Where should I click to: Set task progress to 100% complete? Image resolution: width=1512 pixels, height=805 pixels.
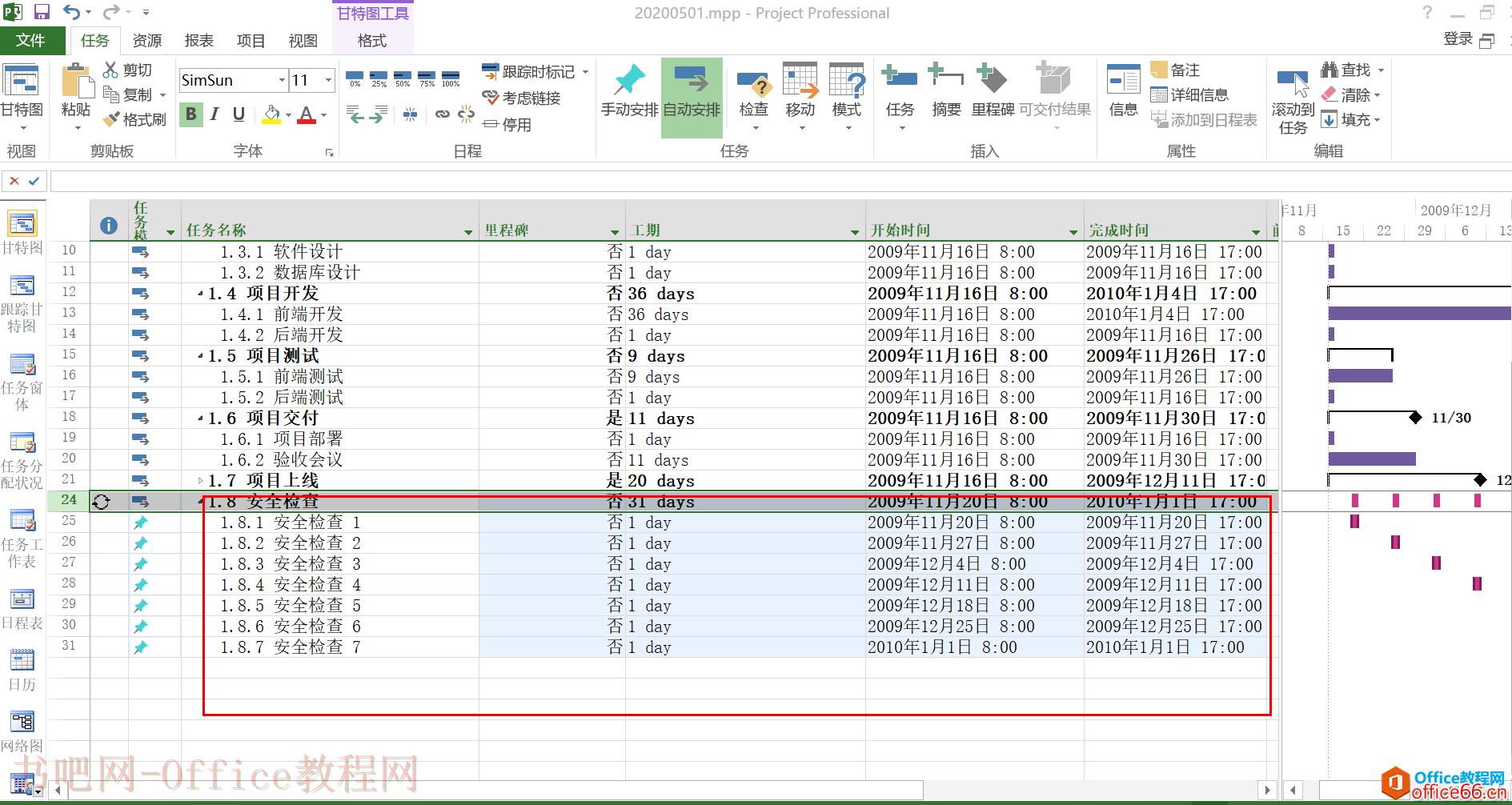click(451, 78)
